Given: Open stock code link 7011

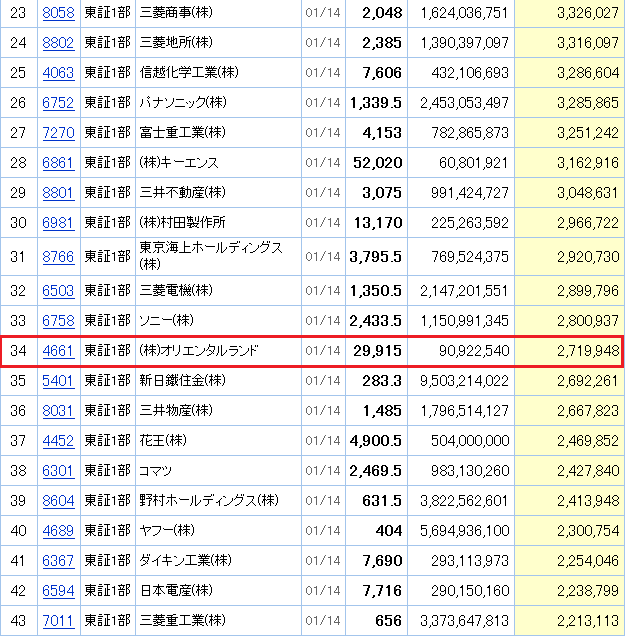Looking at the screenshot, I should (x=58, y=621).
